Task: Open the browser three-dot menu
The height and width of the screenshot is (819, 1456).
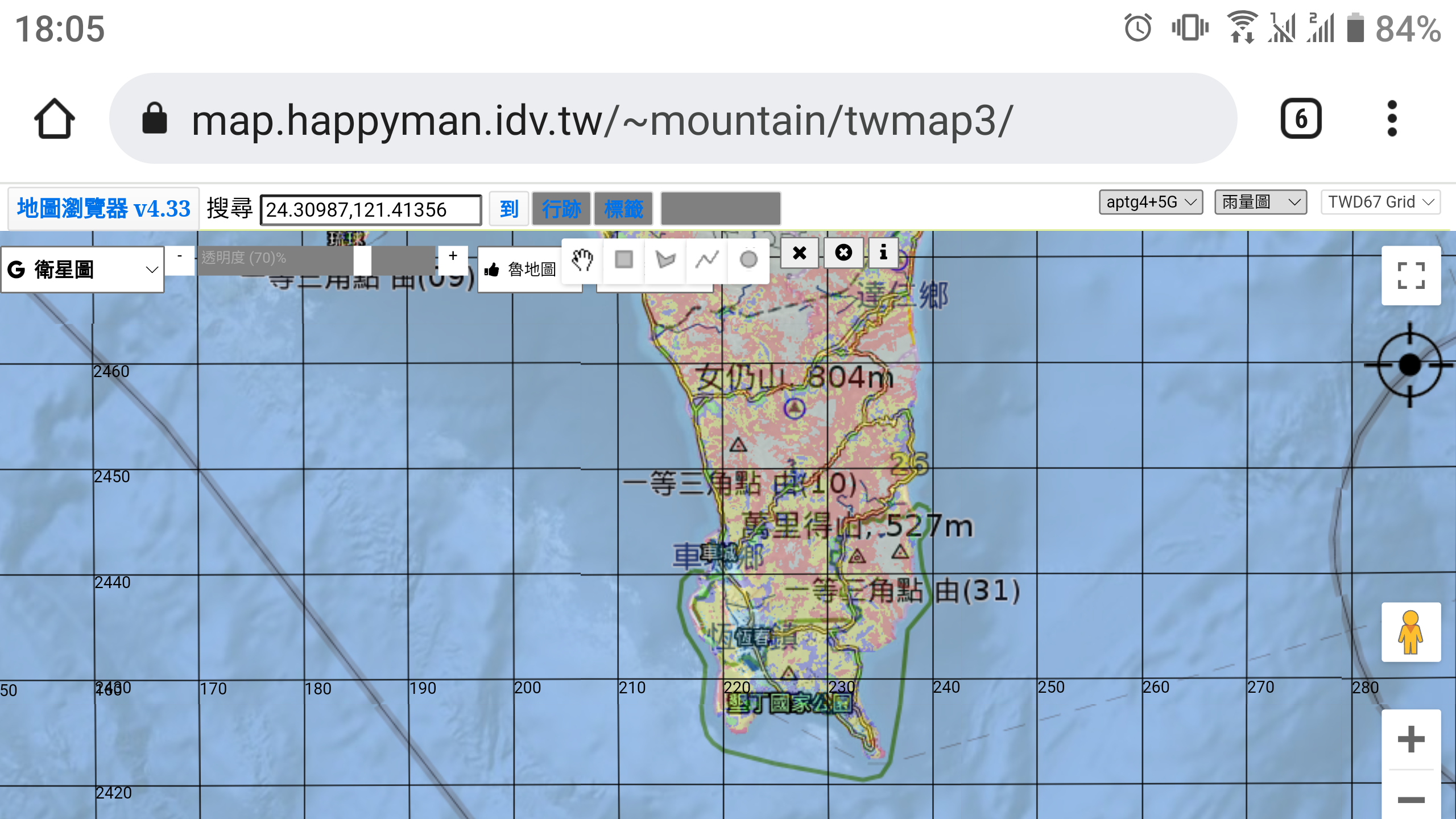Action: click(x=1392, y=118)
